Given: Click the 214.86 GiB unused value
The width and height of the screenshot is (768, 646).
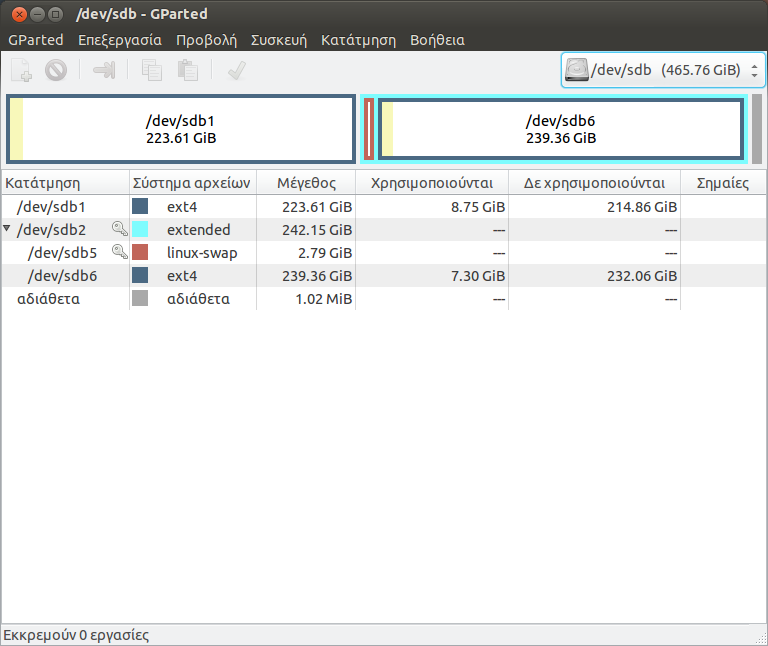Looking at the screenshot, I should 642,207.
